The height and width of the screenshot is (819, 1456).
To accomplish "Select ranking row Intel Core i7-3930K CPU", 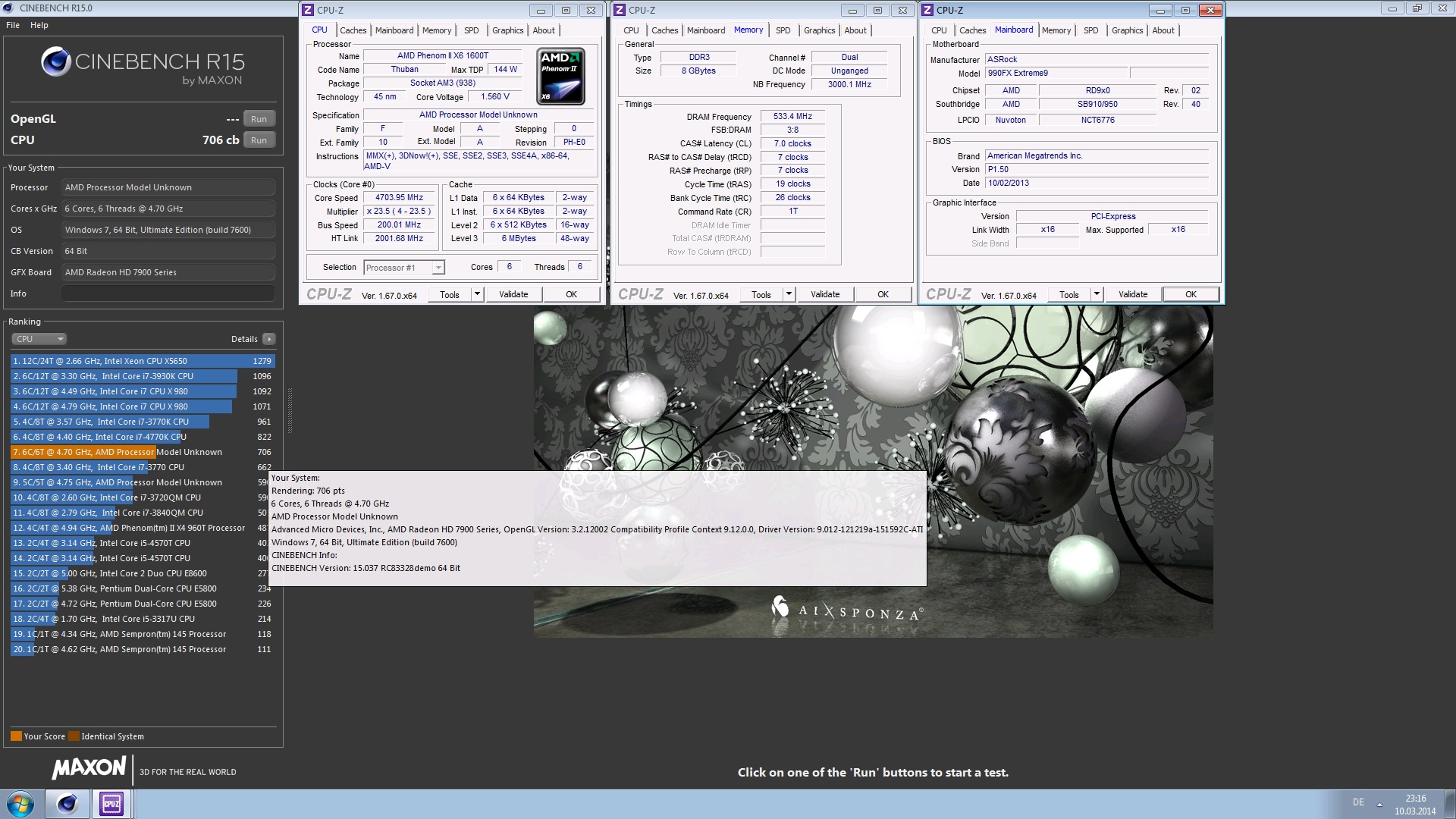I will tap(143, 376).
